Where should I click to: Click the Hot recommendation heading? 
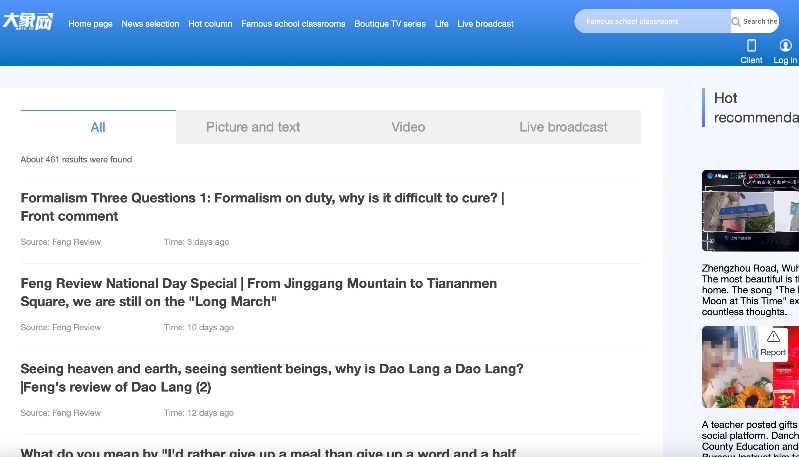pos(756,107)
